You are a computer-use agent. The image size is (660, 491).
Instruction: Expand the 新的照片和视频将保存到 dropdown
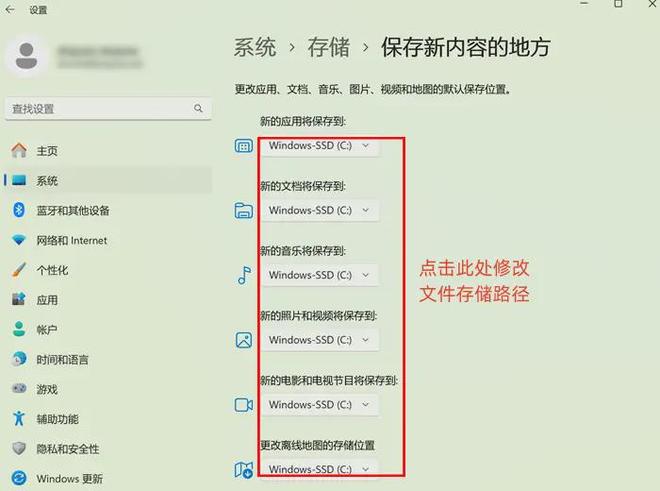coord(319,339)
